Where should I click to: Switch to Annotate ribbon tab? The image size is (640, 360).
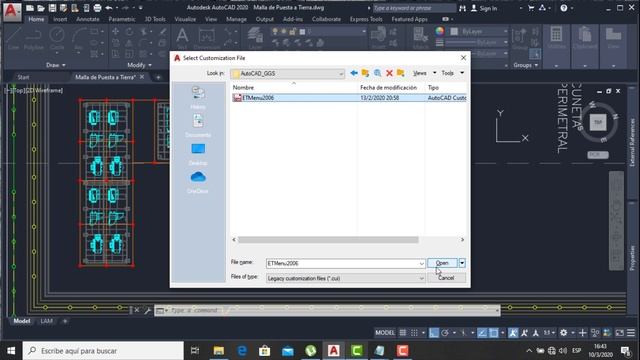tap(88, 19)
